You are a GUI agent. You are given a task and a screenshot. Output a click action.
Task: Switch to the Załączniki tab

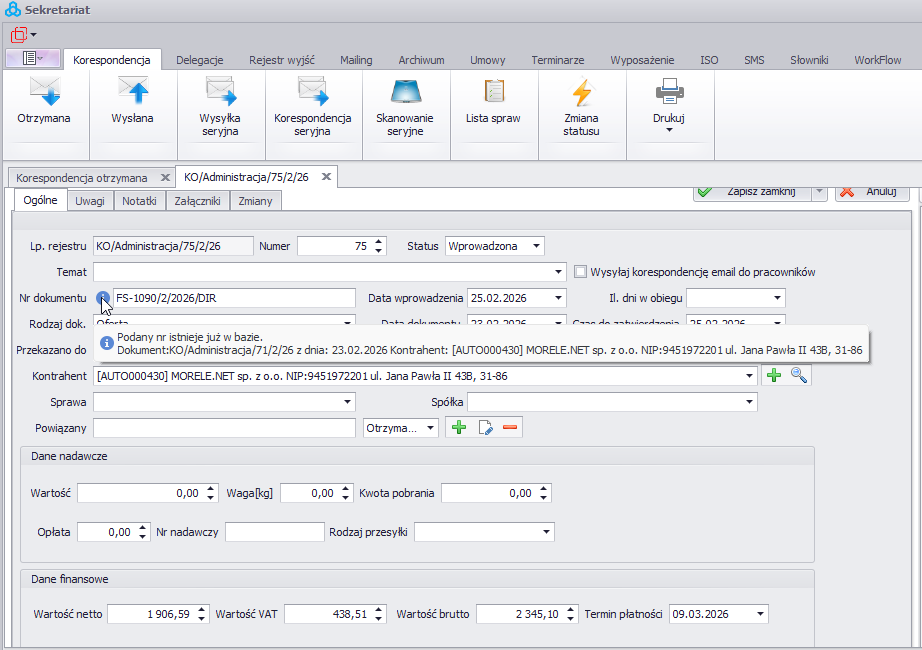[x=197, y=201]
